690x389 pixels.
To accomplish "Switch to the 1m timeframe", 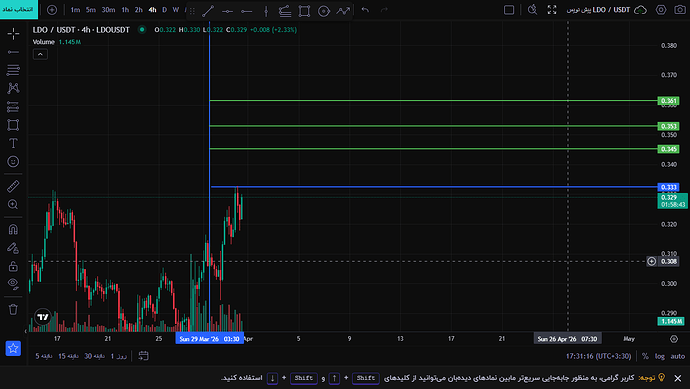I will pos(75,10).
